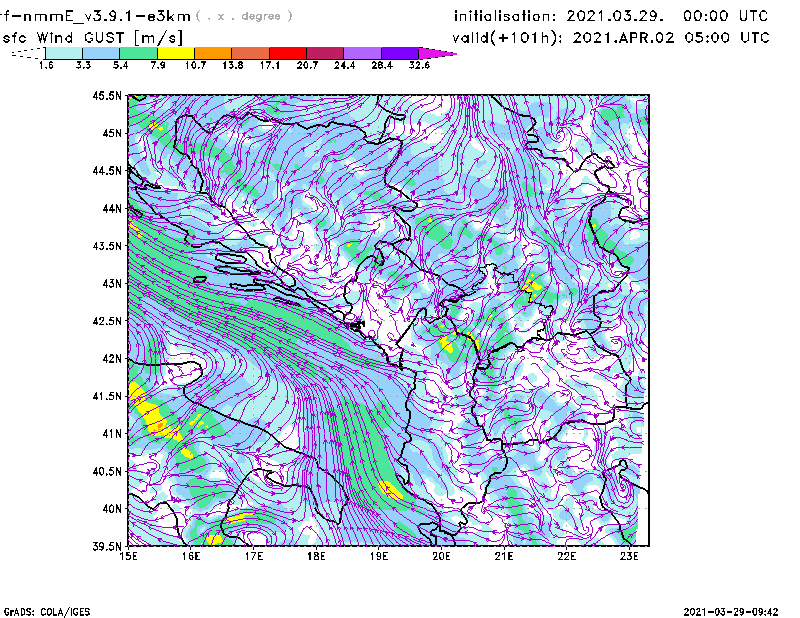The height and width of the screenshot is (618, 800).
Task: Click the '40.5N' latitude label
Action: 107,472
